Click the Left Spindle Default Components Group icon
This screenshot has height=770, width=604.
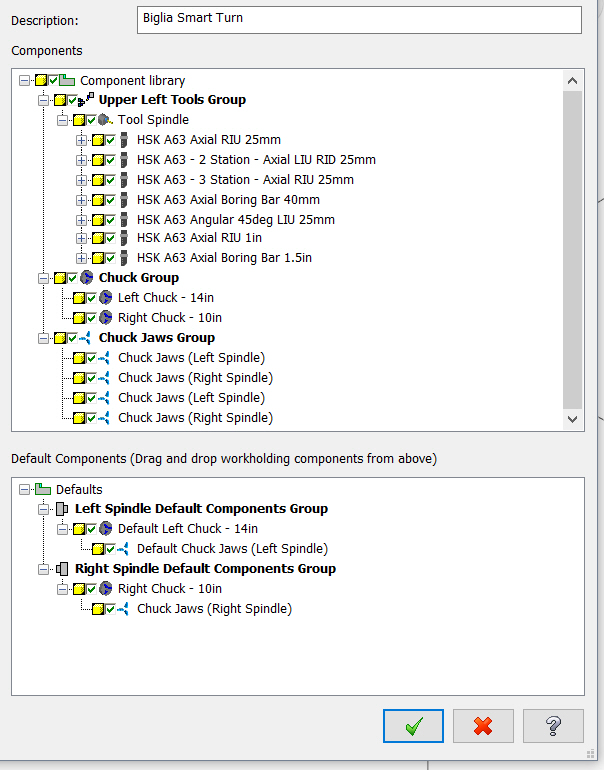coord(62,509)
